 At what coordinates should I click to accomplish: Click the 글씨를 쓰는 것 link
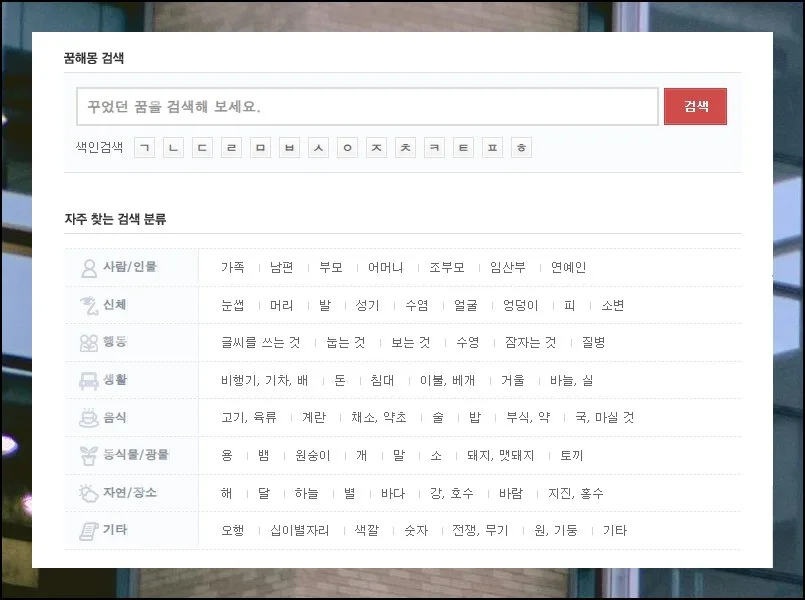coord(261,343)
